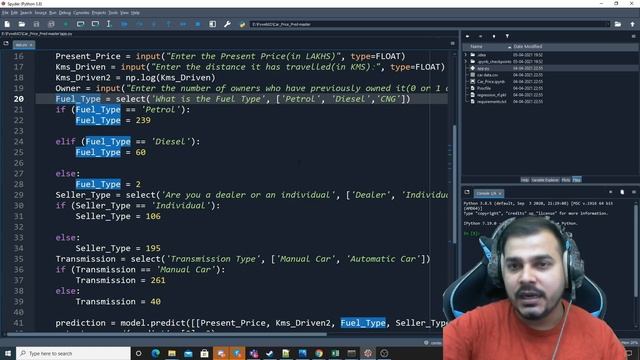Select the app.py file in Files pane

483,69
